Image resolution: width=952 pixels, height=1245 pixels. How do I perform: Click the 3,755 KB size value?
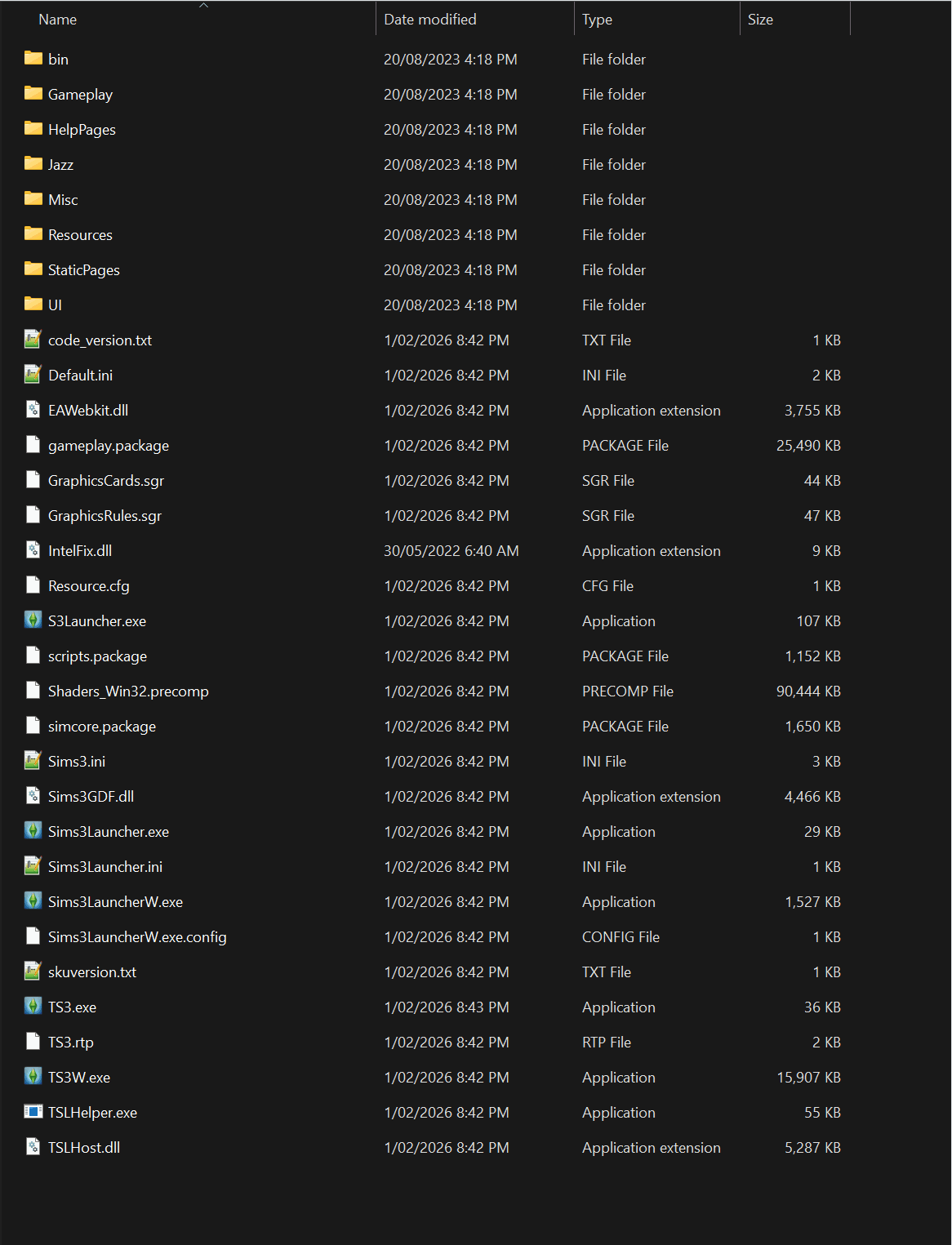coord(812,410)
